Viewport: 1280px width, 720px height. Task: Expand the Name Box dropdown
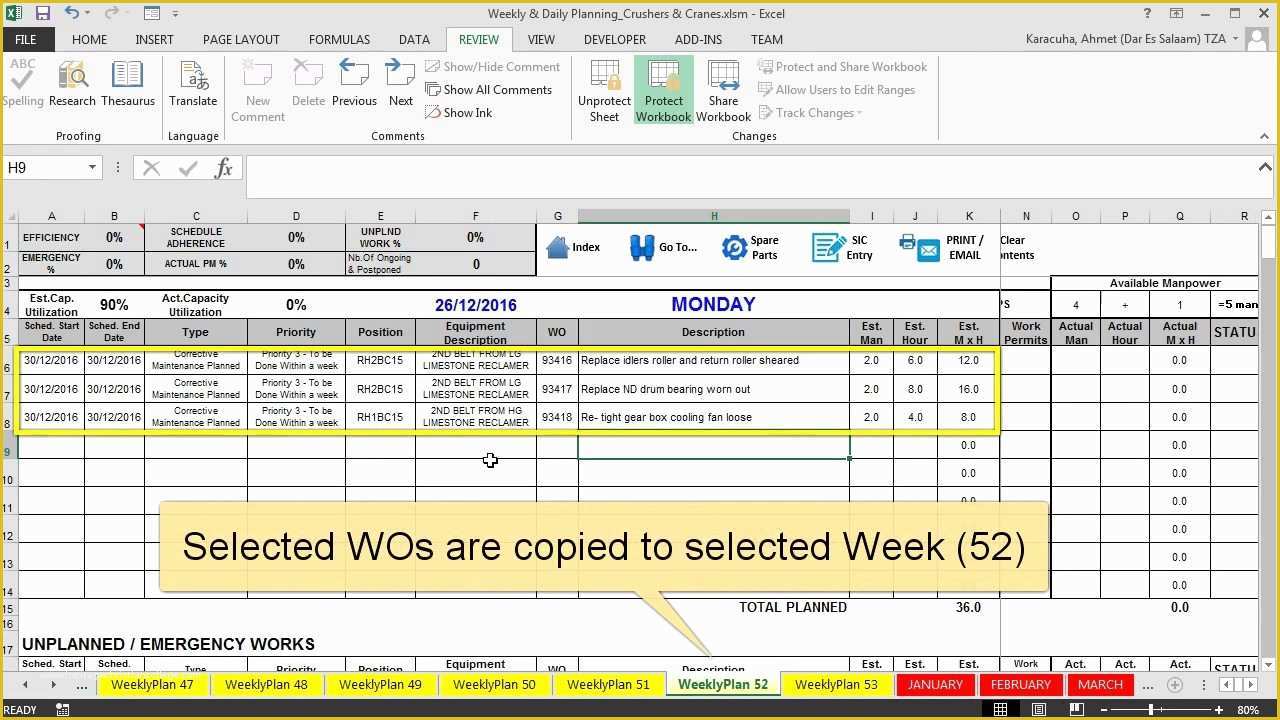(x=92, y=168)
